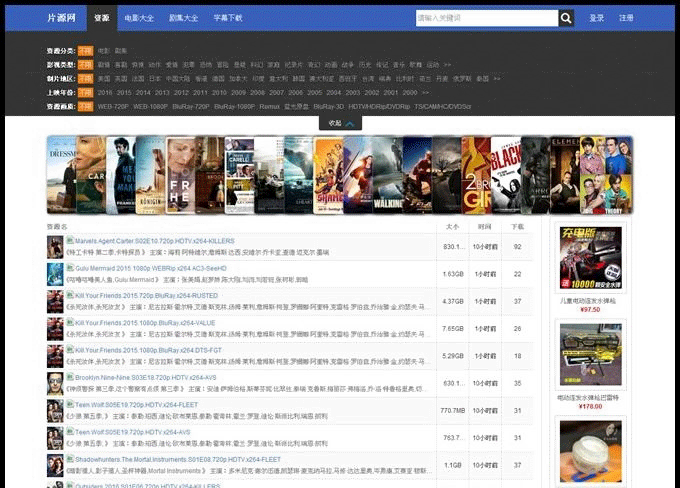Open Brooklyn.Nine-Nine.S03E18.720p.HDTV.x264-AVS link
Screen dimensions: 680x488
(146, 377)
